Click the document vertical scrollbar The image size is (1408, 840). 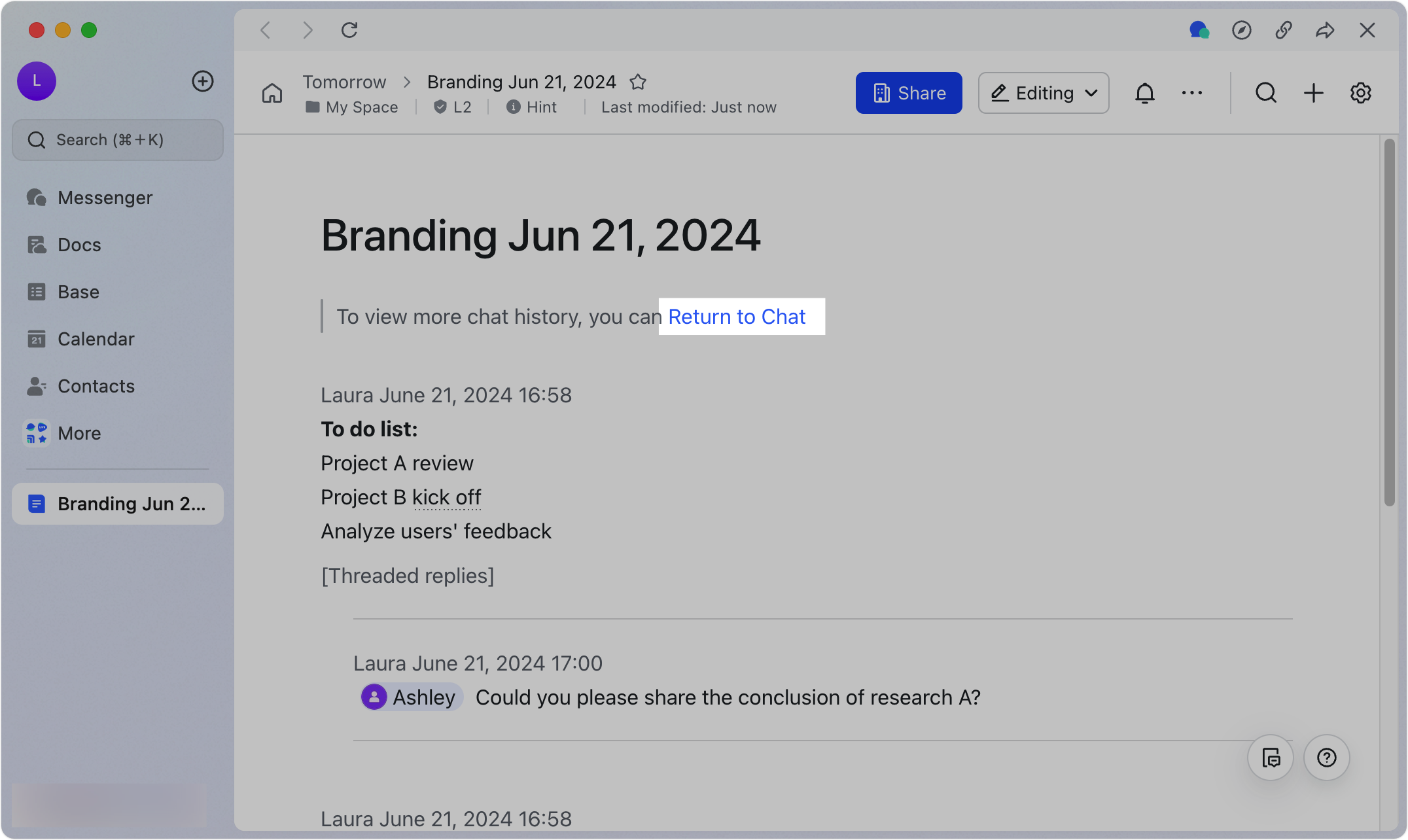click(1390, 322)
